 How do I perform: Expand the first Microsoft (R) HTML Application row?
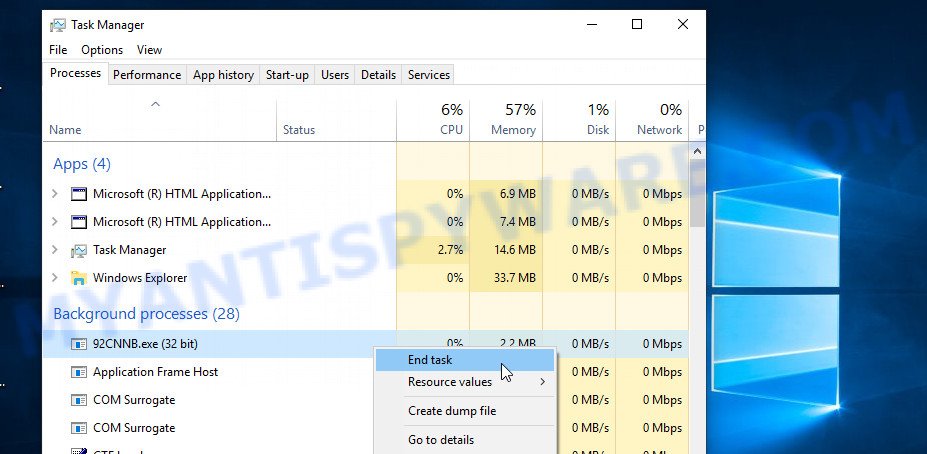click(x=54, y=193)
